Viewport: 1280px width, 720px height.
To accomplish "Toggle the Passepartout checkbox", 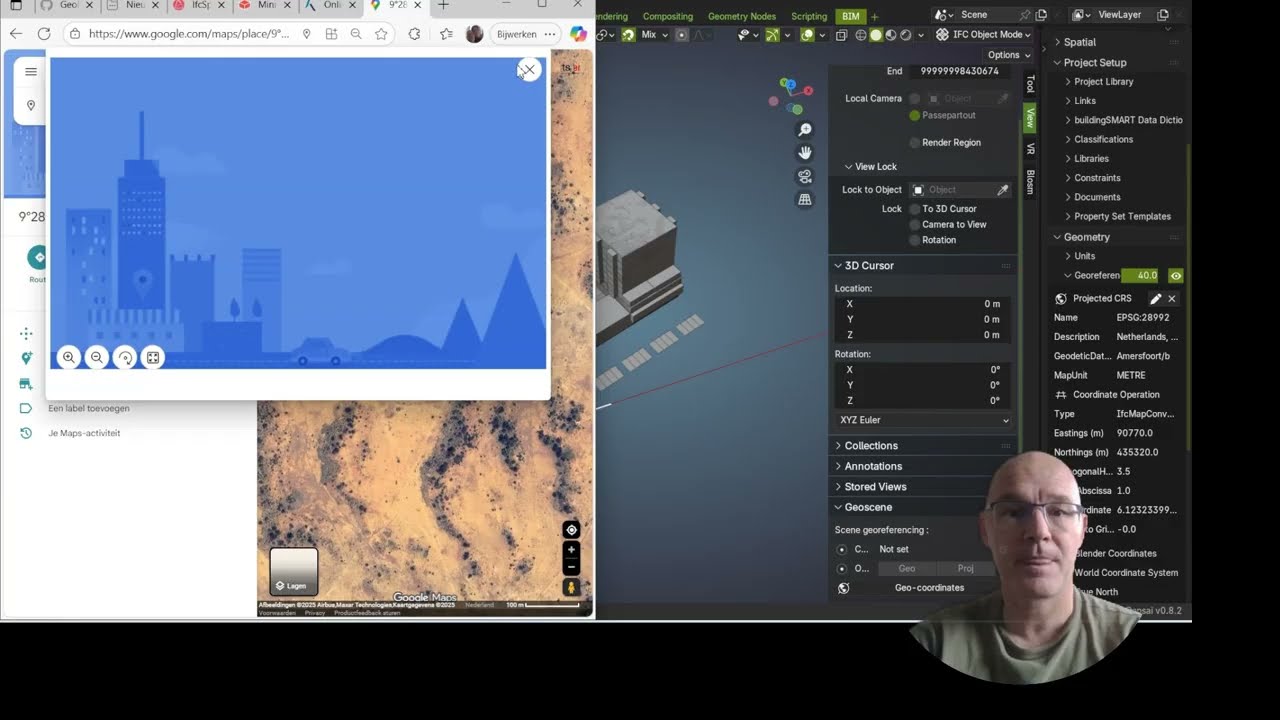I will 914,115.
